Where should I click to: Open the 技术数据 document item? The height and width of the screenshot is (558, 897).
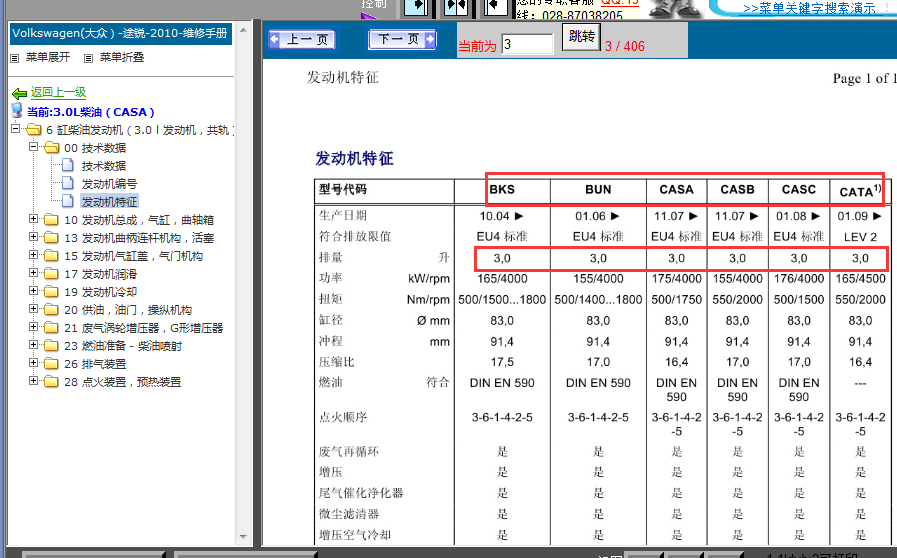point(104,166)
